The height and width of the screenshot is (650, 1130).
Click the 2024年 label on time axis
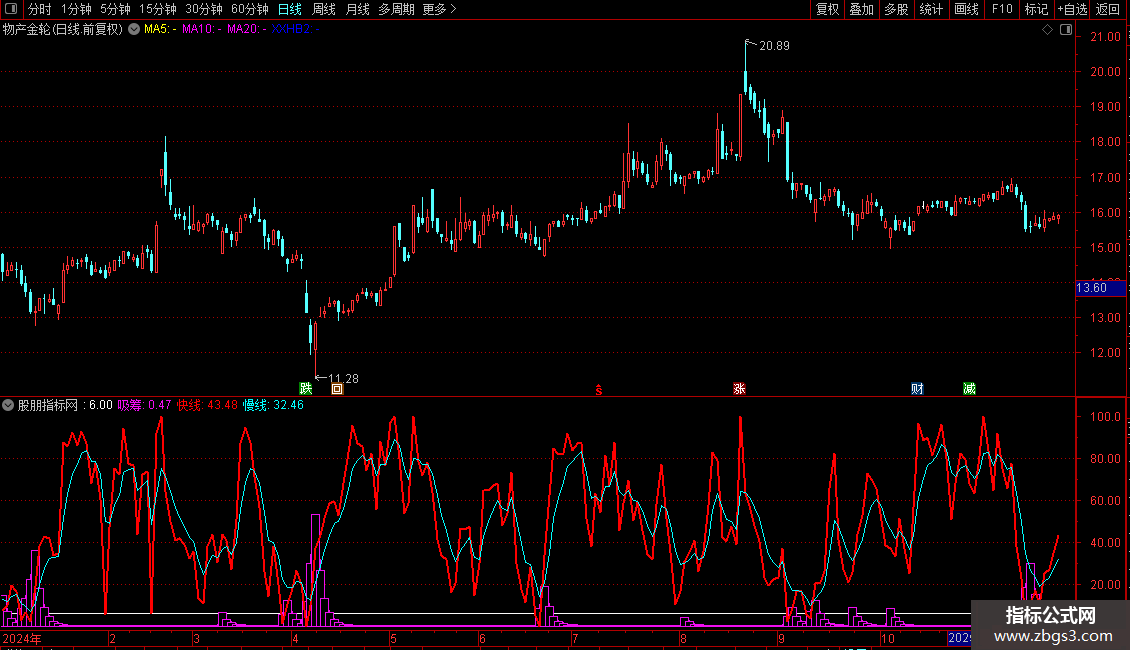(22, 638)
